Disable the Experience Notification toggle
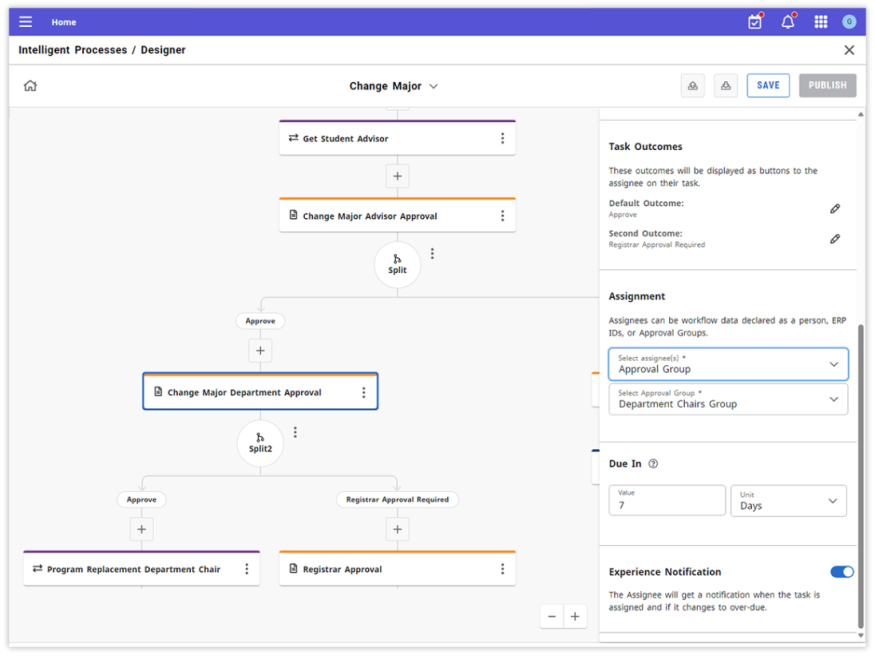The image size is (875, 656). click(x=842, y=572)
